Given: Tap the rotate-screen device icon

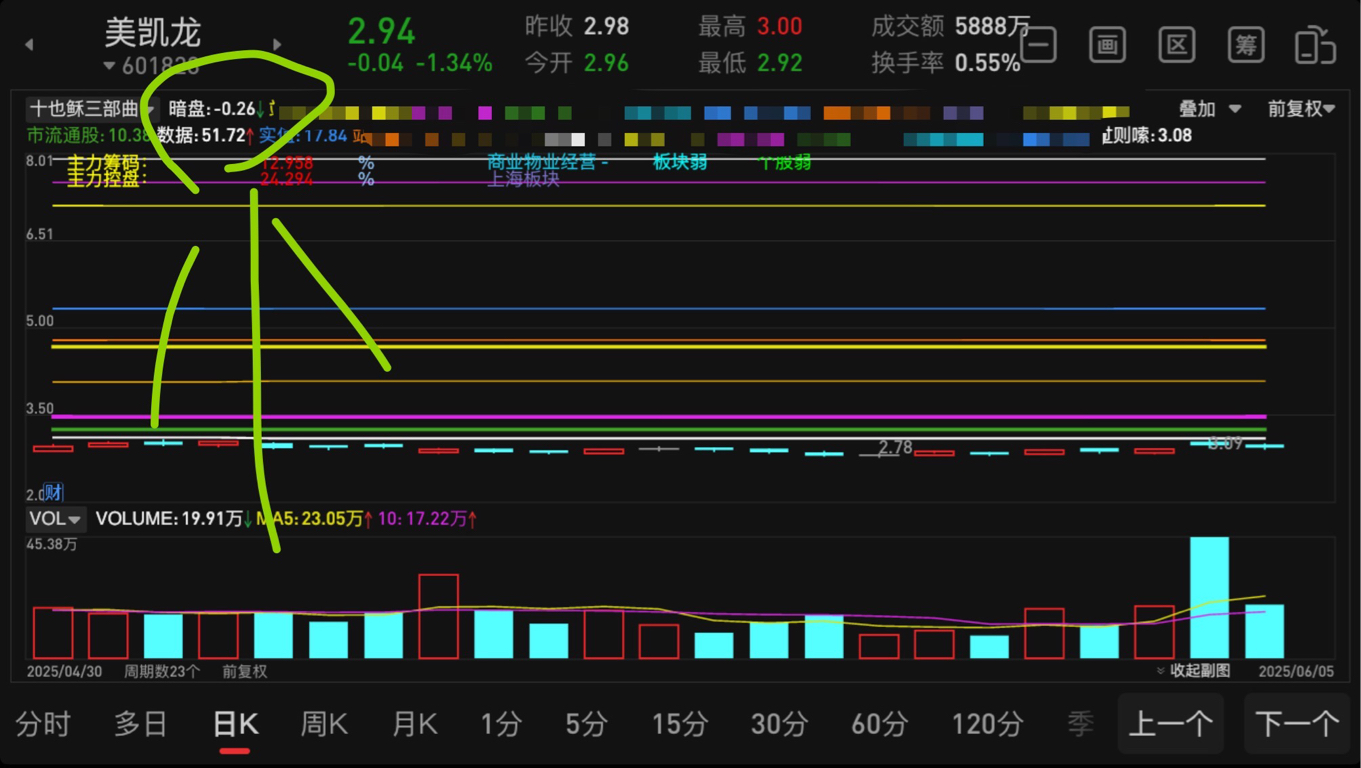Looking at the screenshot, I should click(x=1315, y=45).
